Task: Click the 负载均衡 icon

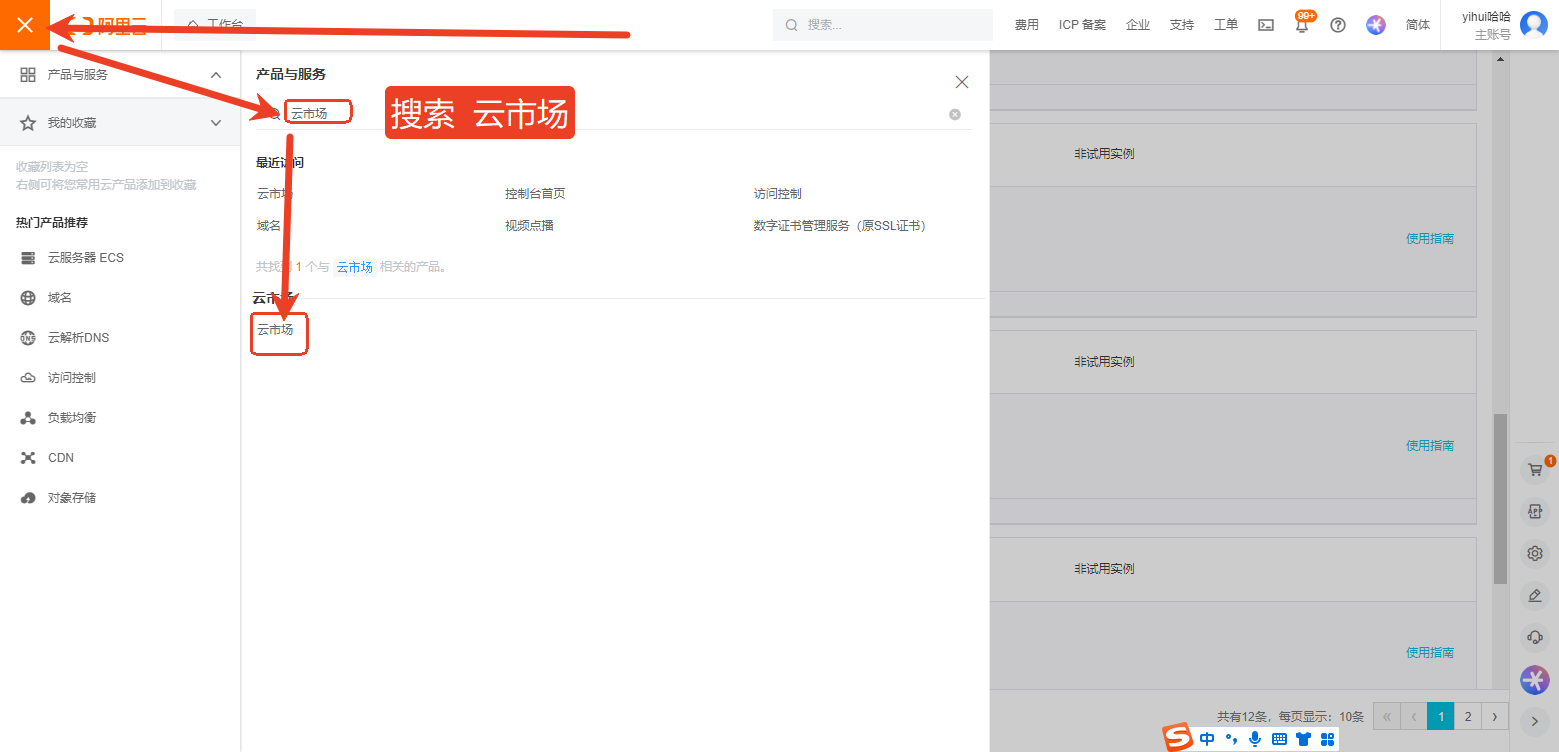Action: (28, 418)
